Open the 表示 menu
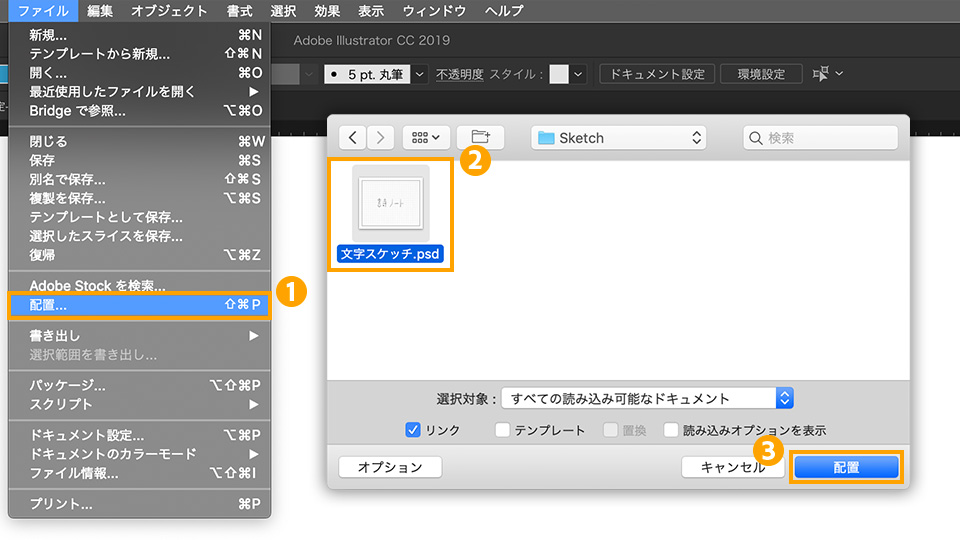This screenshot has height=540, width=960. coord(371,11)
